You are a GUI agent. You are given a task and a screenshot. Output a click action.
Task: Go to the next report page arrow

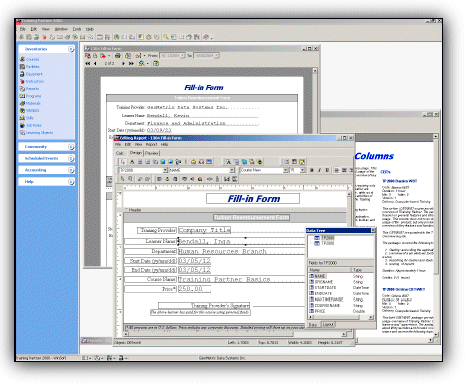coord(123,63)
